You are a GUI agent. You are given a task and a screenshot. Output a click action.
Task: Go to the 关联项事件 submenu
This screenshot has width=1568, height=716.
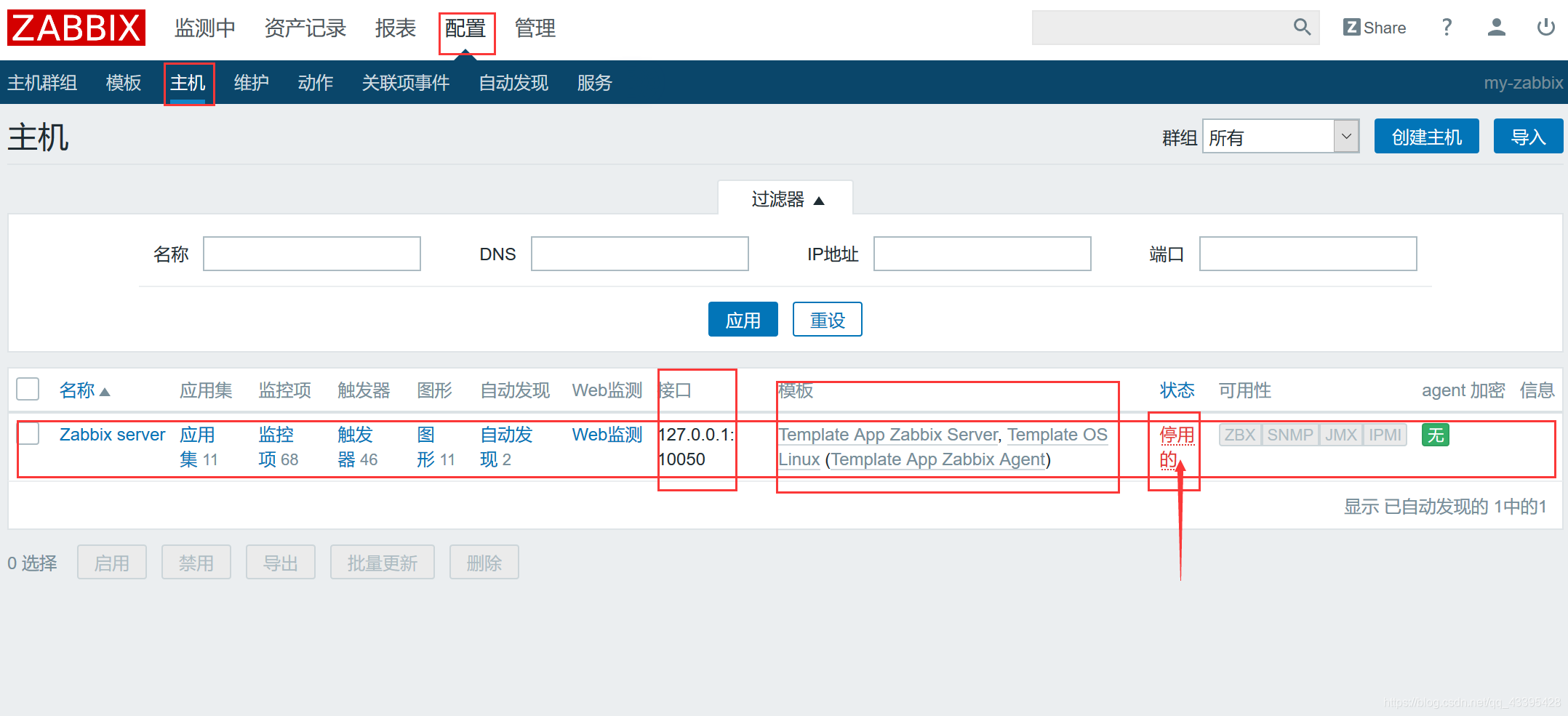(406, 83)
